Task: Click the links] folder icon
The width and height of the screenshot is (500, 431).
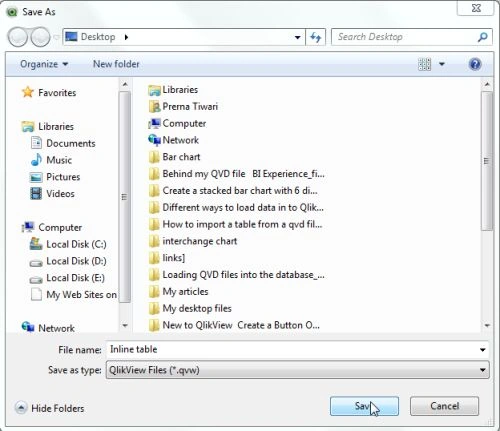Action: pyautogui.click(x=154, y=258)
